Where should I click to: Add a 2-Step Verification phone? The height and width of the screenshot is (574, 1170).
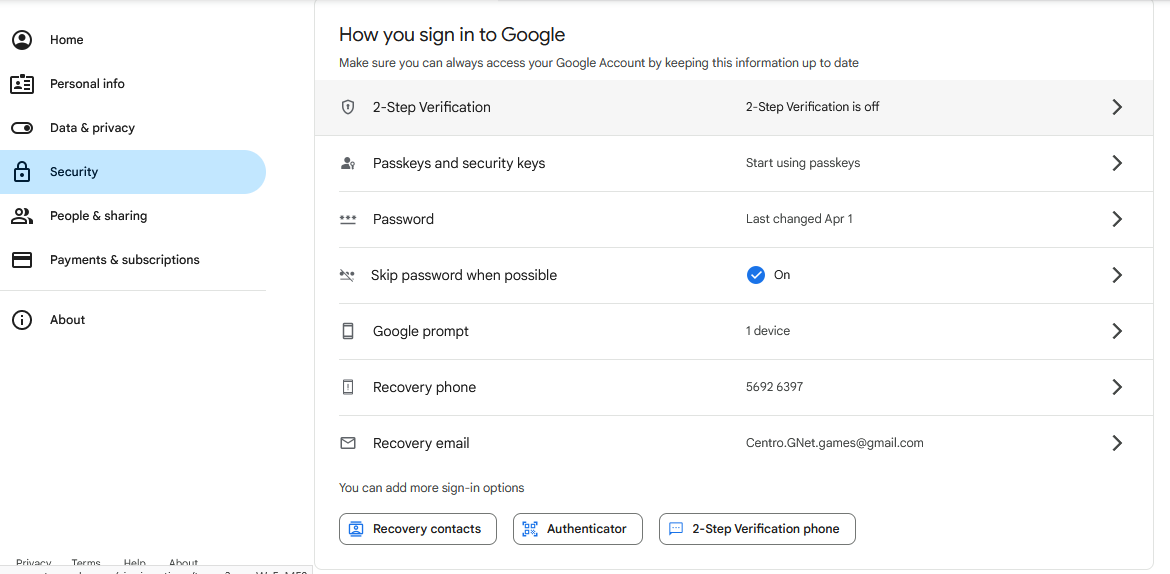coord(757,529)
